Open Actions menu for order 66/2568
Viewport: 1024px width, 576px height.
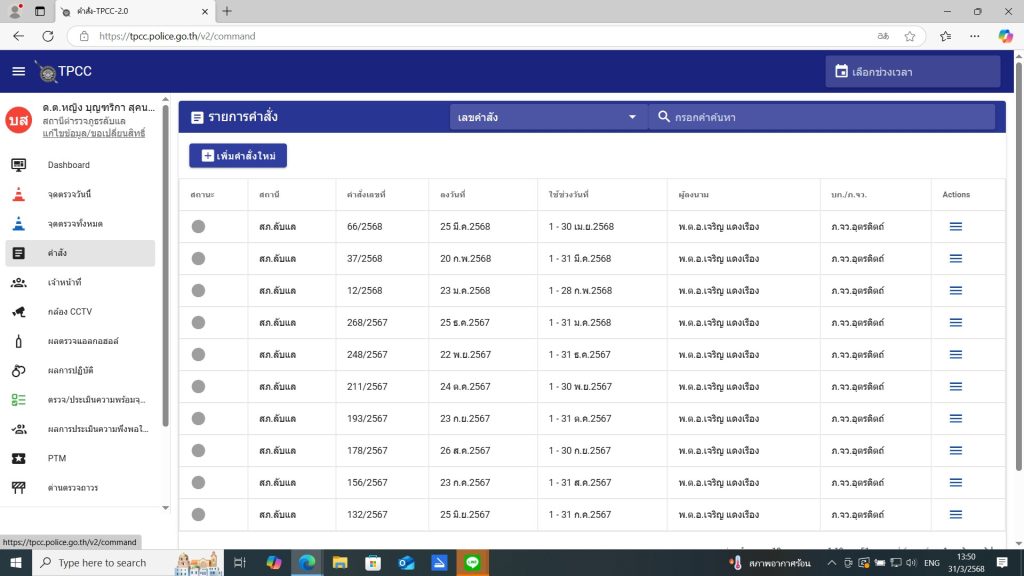(955, 227)
